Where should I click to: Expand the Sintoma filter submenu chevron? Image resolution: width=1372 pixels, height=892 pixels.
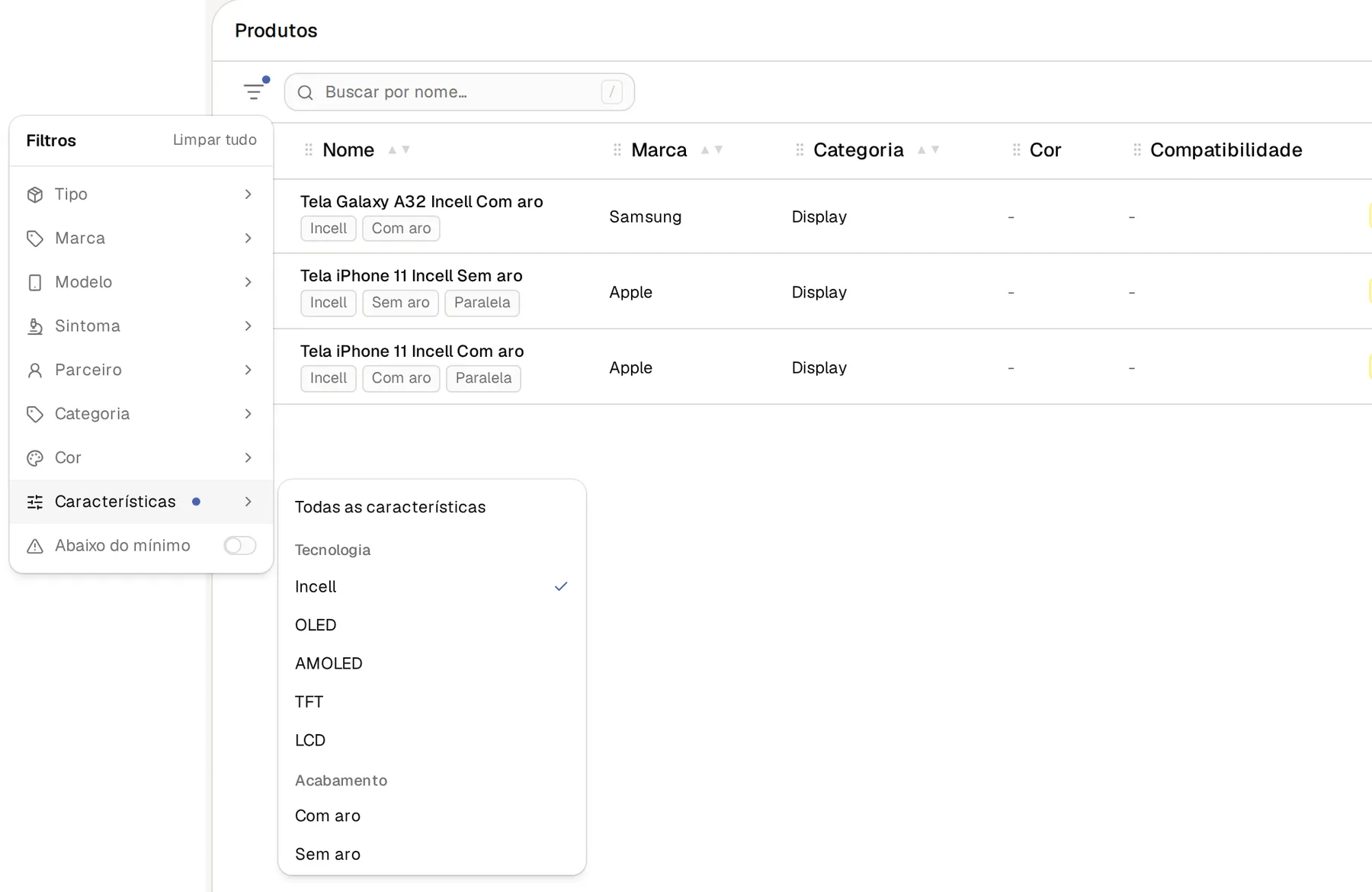pos(248,326)
